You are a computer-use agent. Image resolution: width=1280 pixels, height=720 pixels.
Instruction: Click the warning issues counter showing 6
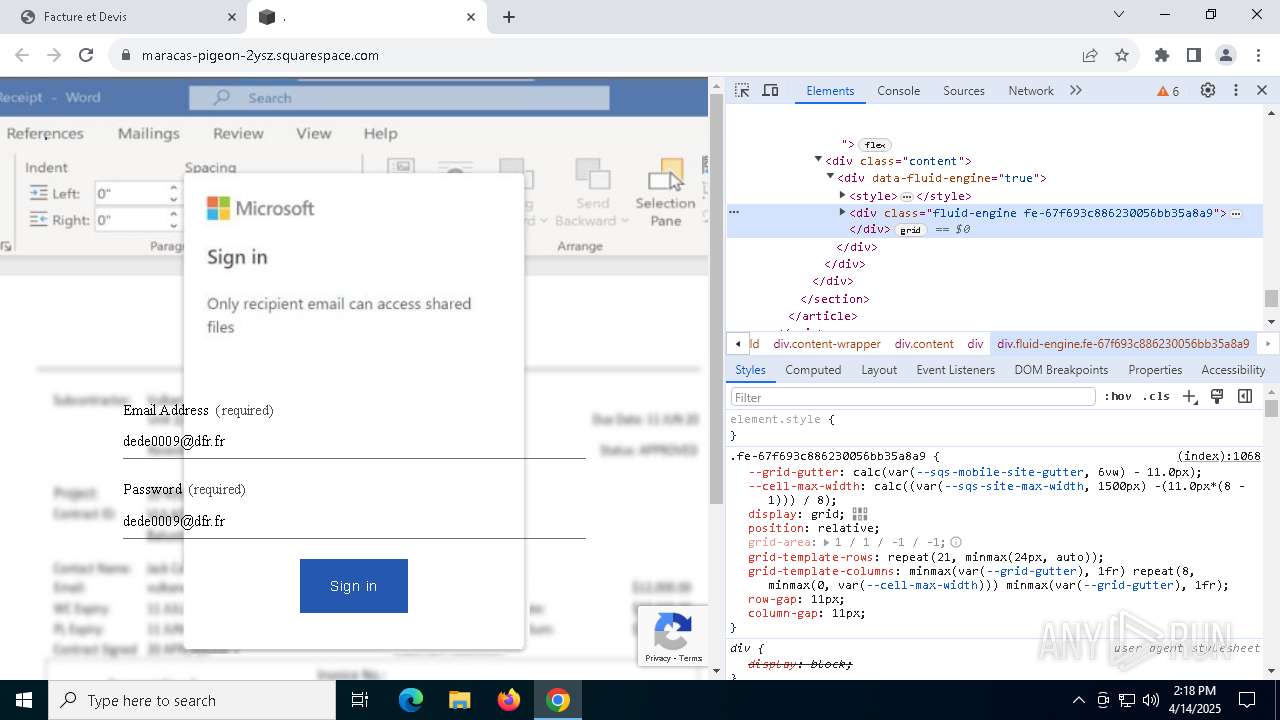tap(1168, 91)
